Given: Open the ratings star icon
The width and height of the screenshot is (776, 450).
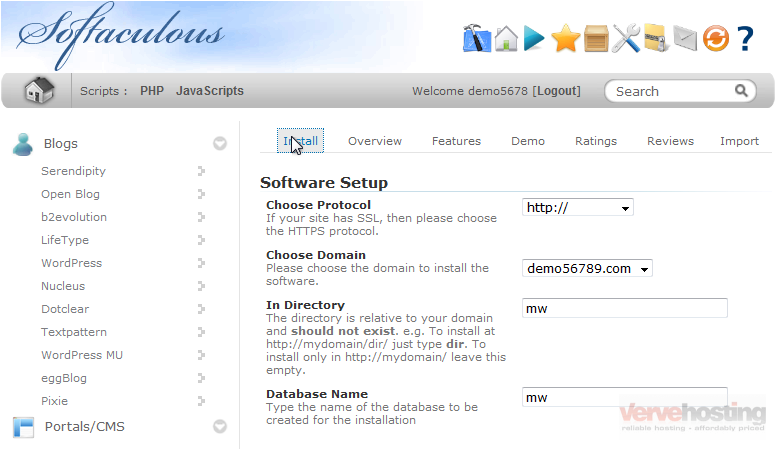Looking at the screenshot, I should (x=566, y=39).
